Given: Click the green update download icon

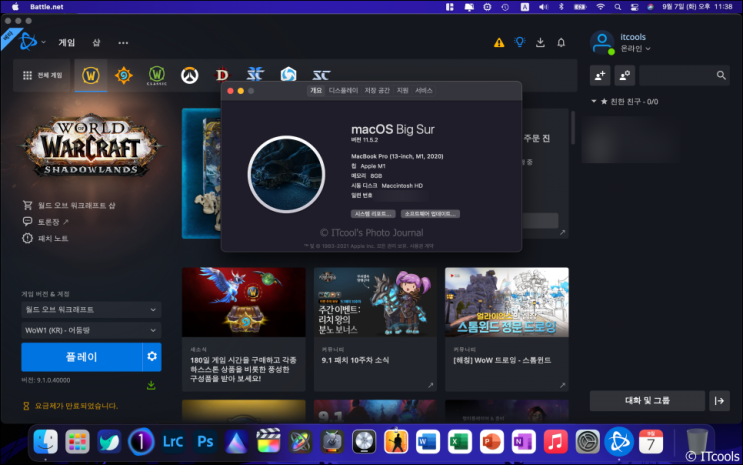Looking at the screenshot, I should [151, 385].
